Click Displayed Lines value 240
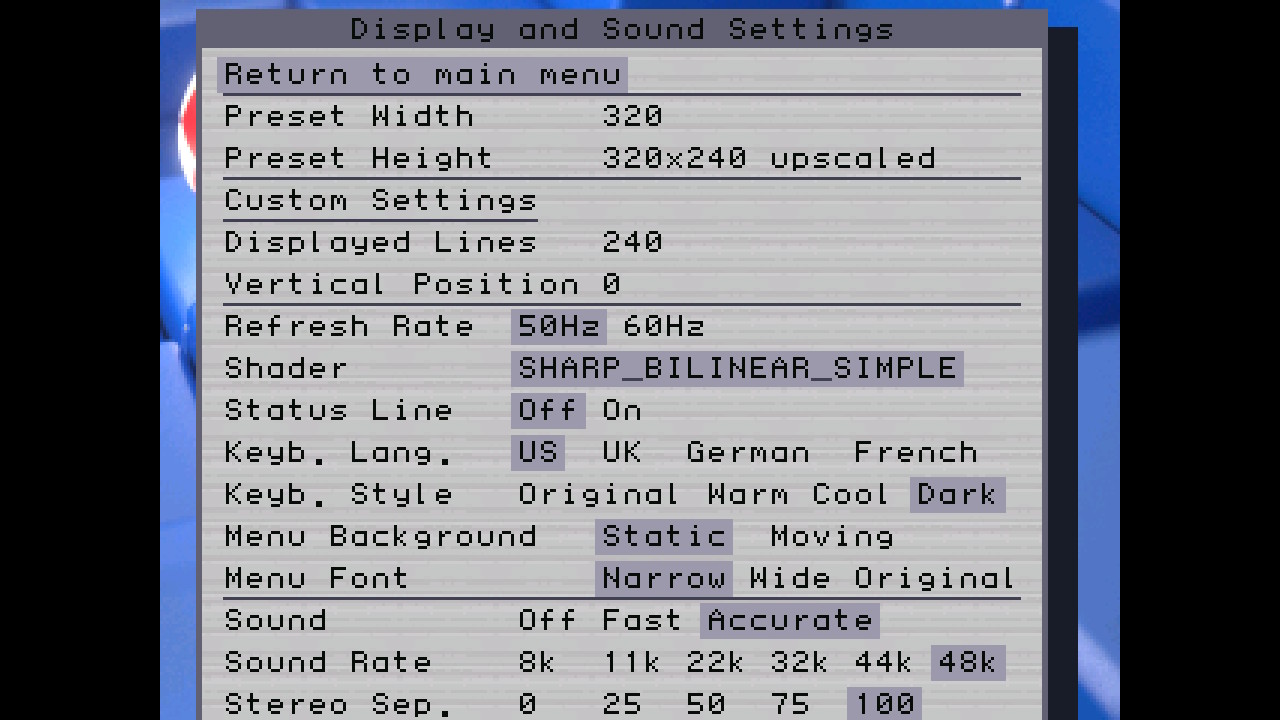The width and height of the screenshot is (1280, 720). (632, 242)
